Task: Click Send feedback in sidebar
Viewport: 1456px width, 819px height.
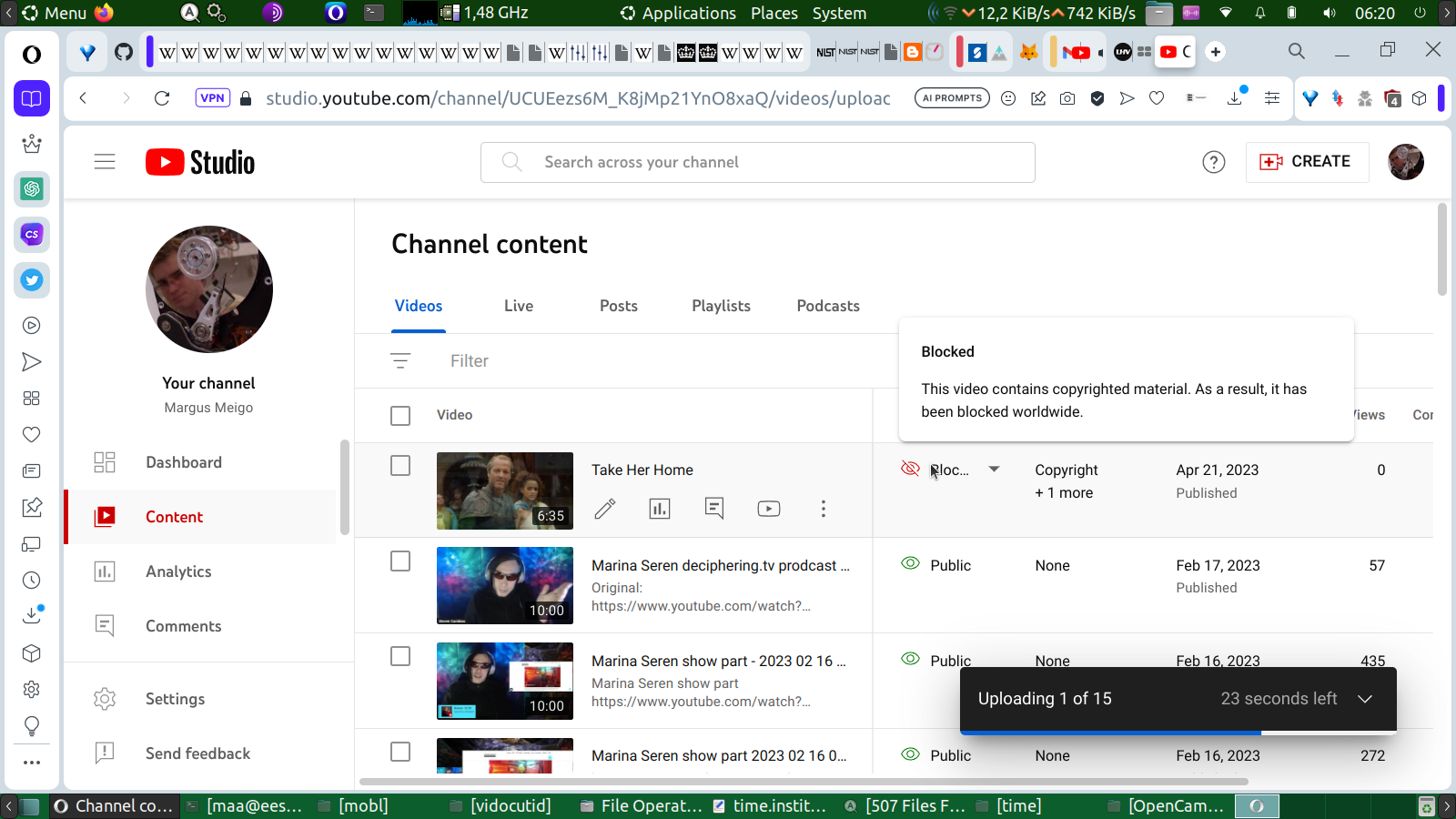Action: click(x=197, y=753)
